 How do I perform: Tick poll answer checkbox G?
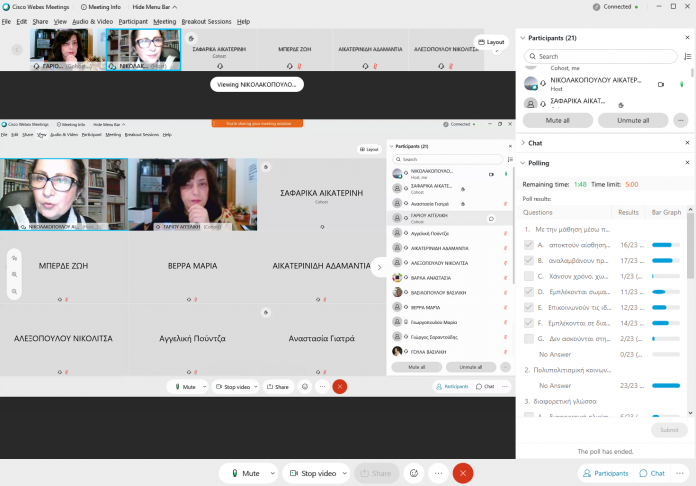point(528,339)
